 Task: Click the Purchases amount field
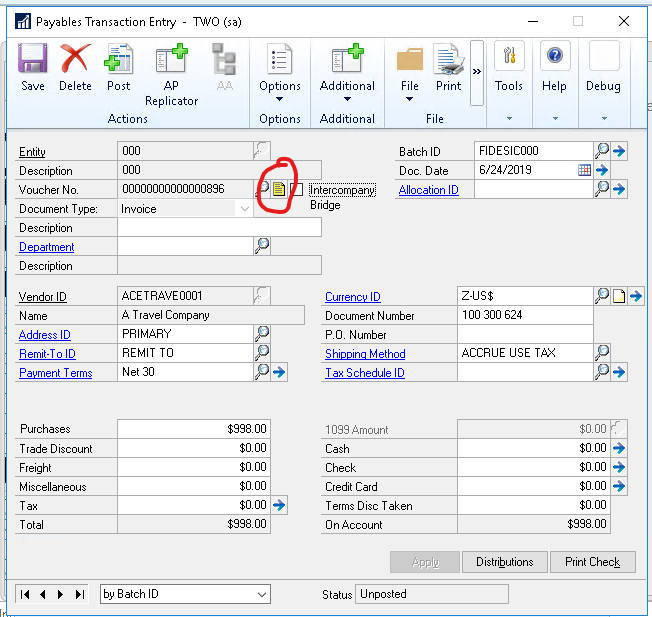click(194, 429)
